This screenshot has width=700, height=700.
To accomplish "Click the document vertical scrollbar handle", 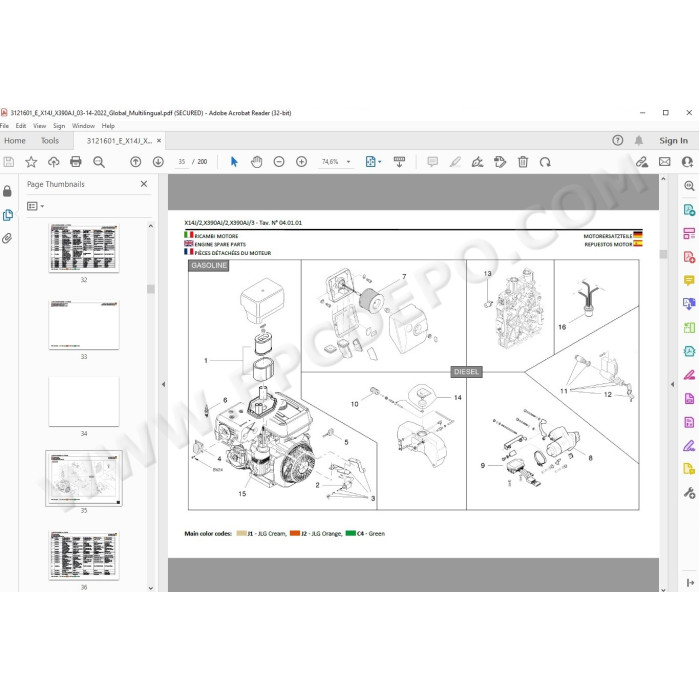I will [x=663, y=254].
